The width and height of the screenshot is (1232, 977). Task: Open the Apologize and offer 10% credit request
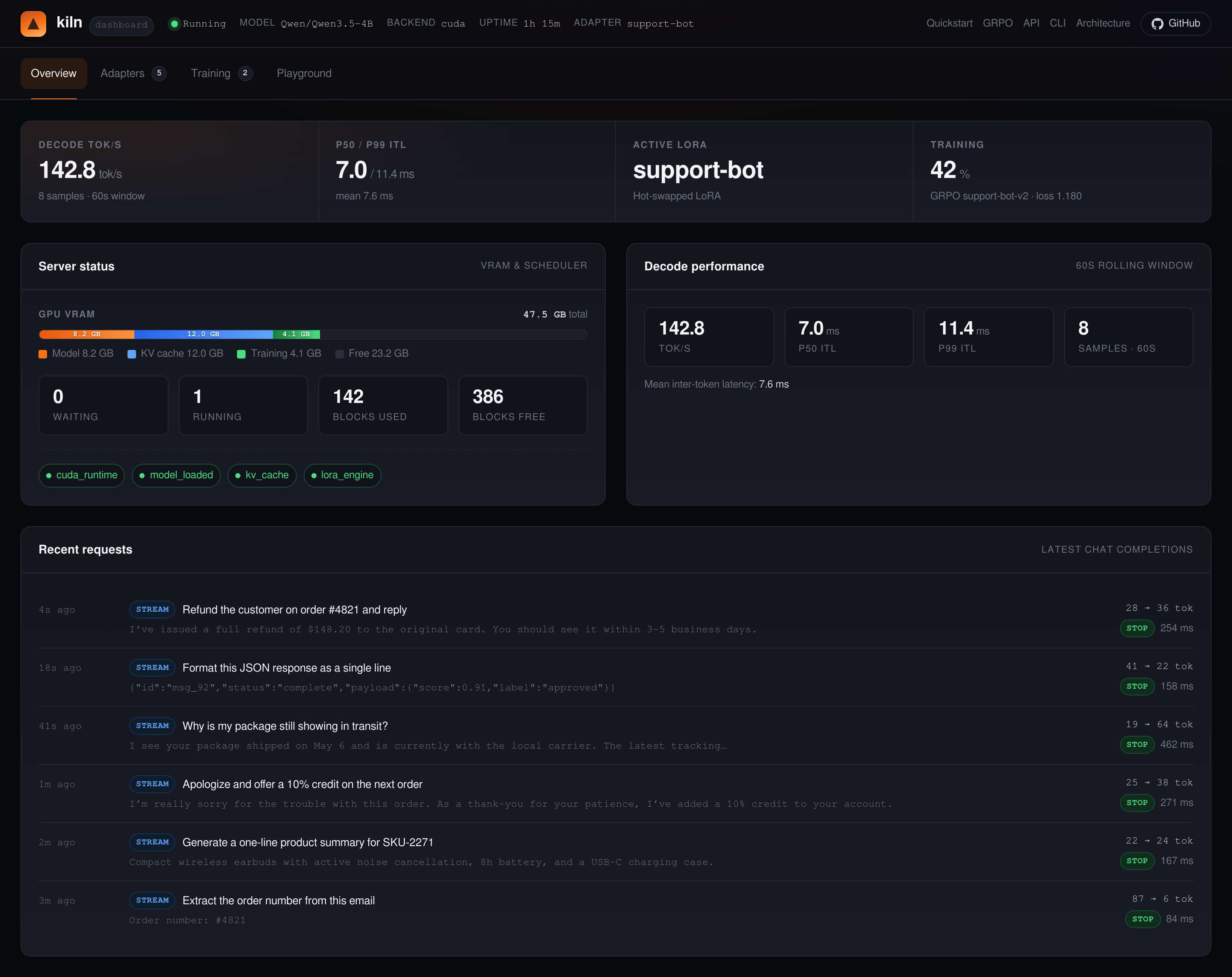(616, 793)
